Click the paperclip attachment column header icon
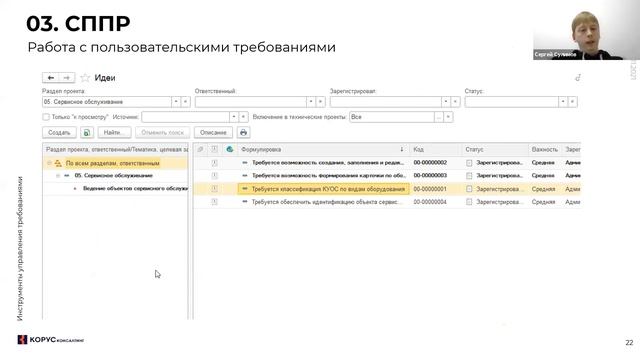 [200, 149]
